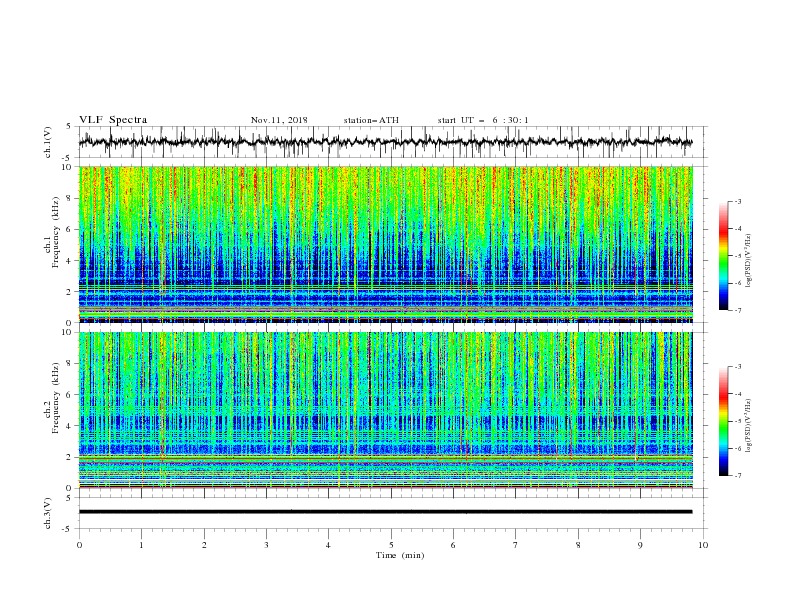Click the "ch.1 Frequency (kHz)" axis label
792x612 pixels.
pos(52,230)
